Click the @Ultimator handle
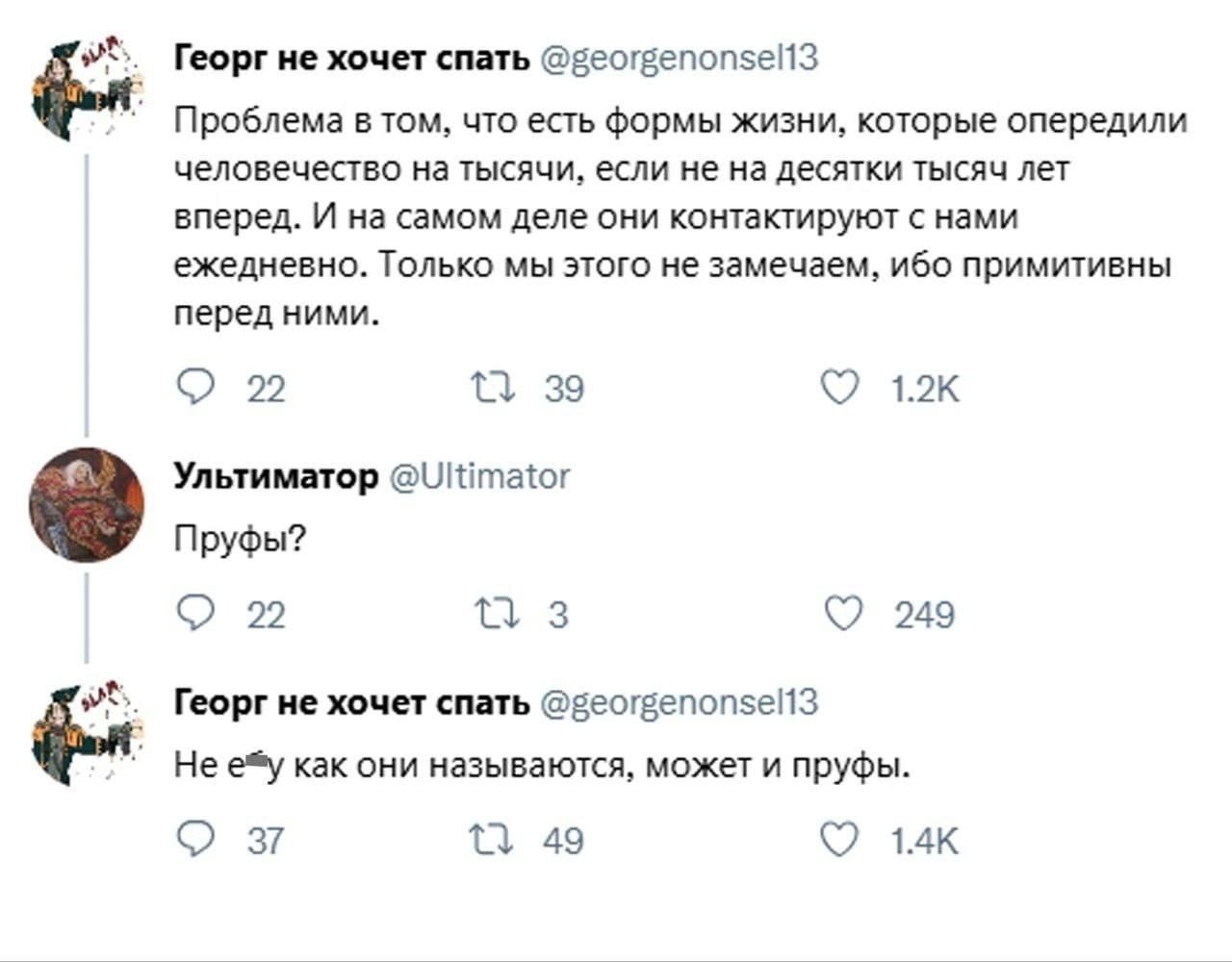 [x=479, y=476]
